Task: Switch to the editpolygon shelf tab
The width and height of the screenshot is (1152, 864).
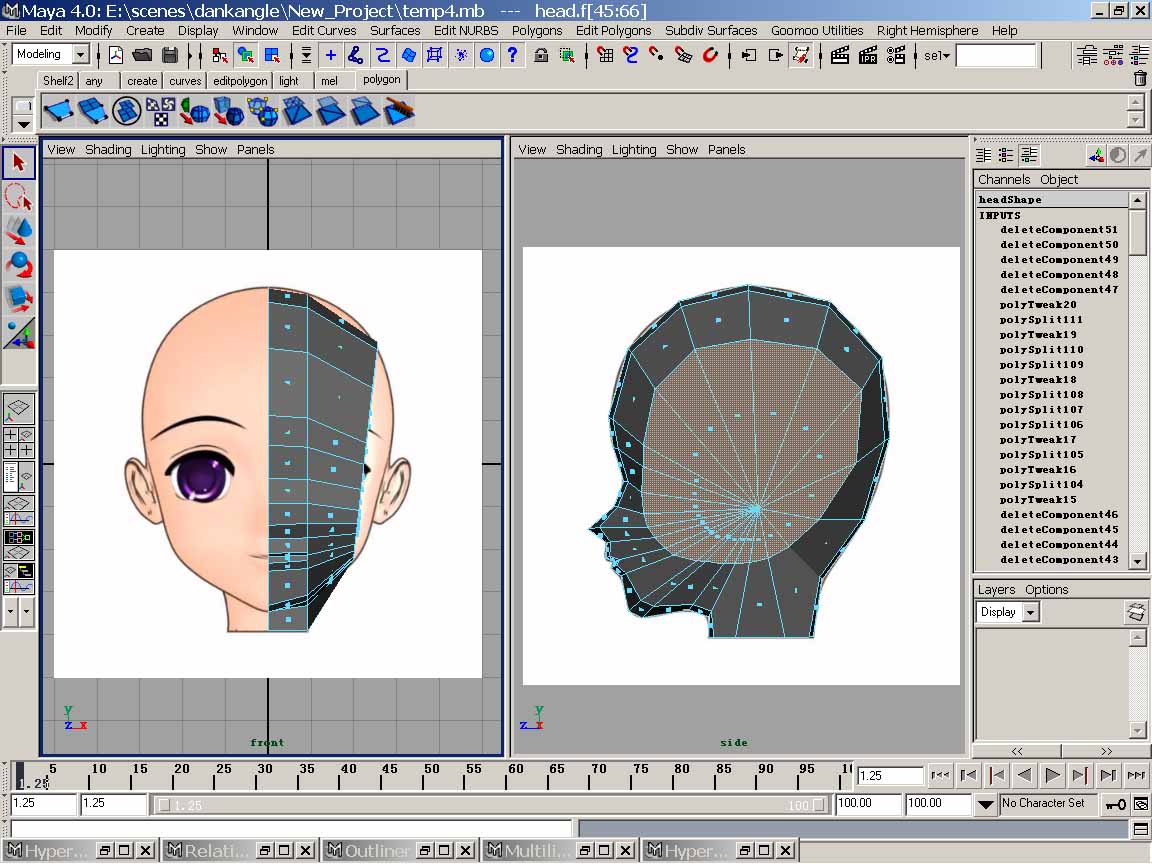Action: 240,81
